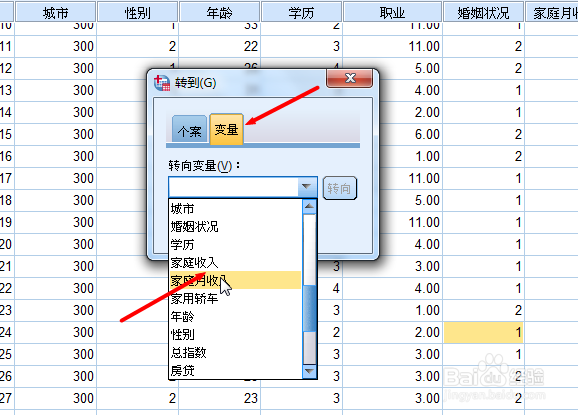The image size is (578, 415).
Task: Choose 学历 from the variable list
Action: (x=235, y=244)
